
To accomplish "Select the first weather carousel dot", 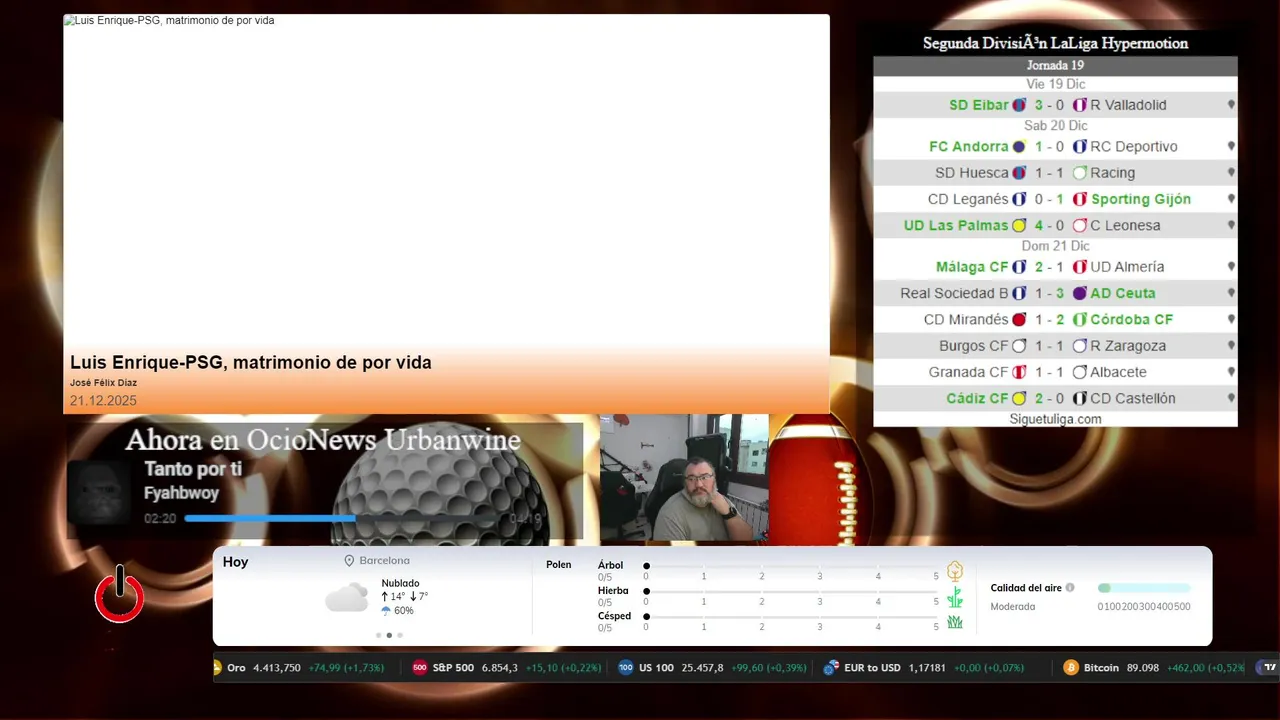I will [x=378, y=635].
